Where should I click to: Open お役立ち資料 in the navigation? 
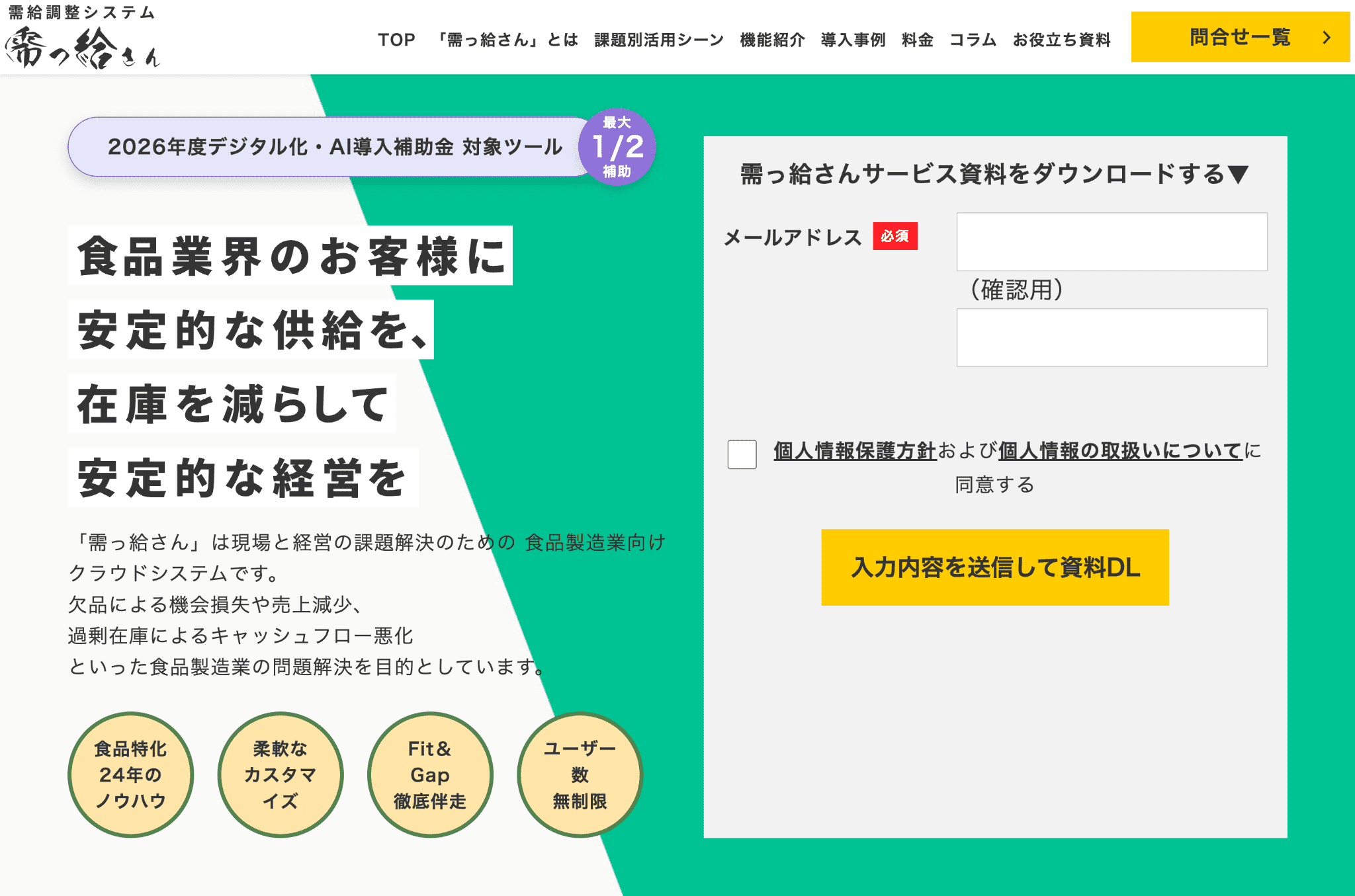tap(1061, 40)
